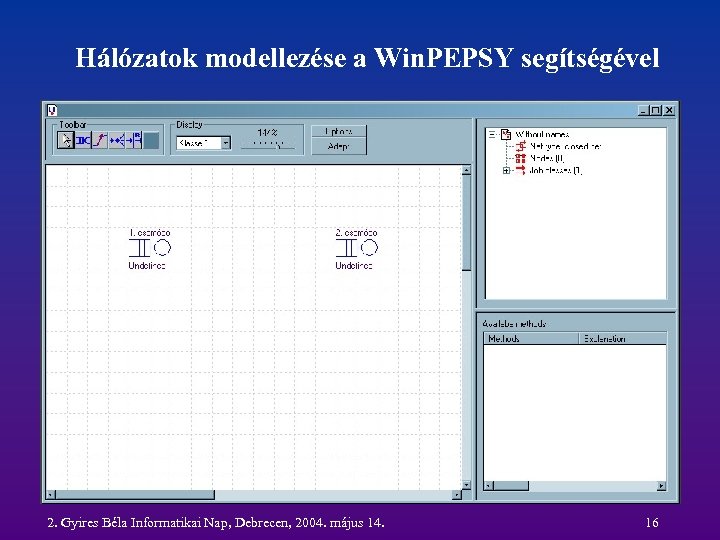Screen dimensions: 720x540
Task: Click methods list scrollbar right arrow
Action: [x=662, y=486]
